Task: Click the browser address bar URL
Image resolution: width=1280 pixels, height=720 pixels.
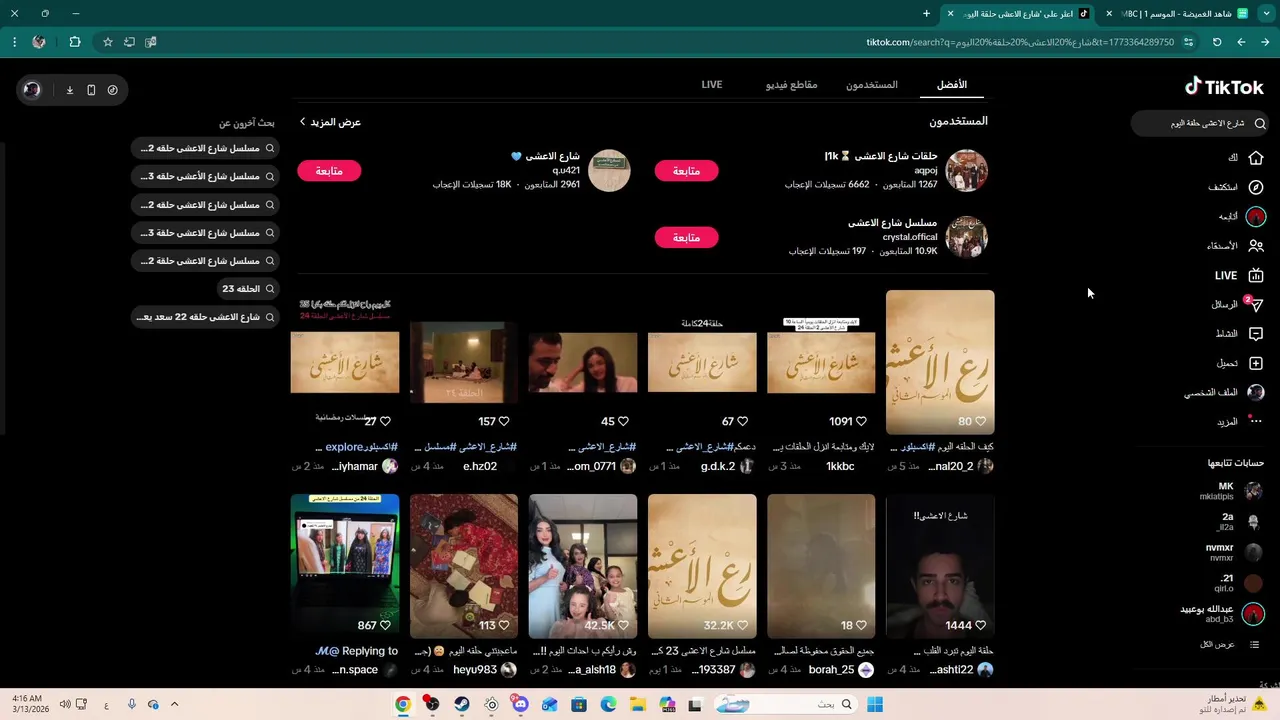Action: tap(1020, 42)
